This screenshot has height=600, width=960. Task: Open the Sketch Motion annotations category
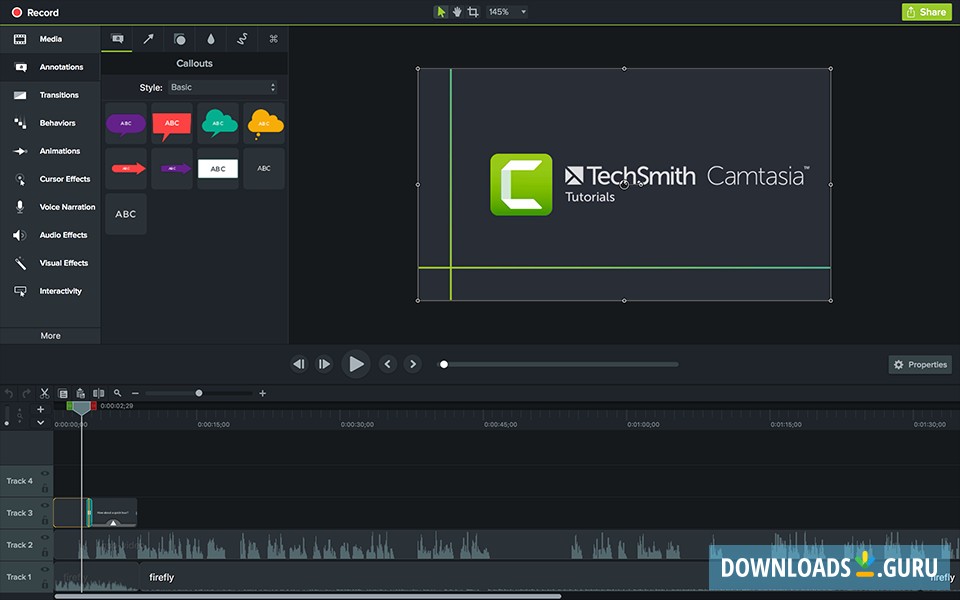point(241,39)
